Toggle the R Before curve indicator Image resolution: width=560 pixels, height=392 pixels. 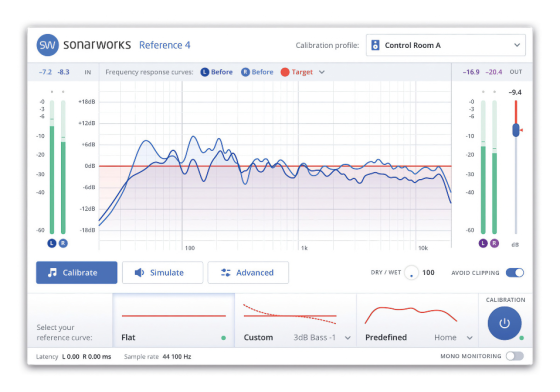click(245, 72)
